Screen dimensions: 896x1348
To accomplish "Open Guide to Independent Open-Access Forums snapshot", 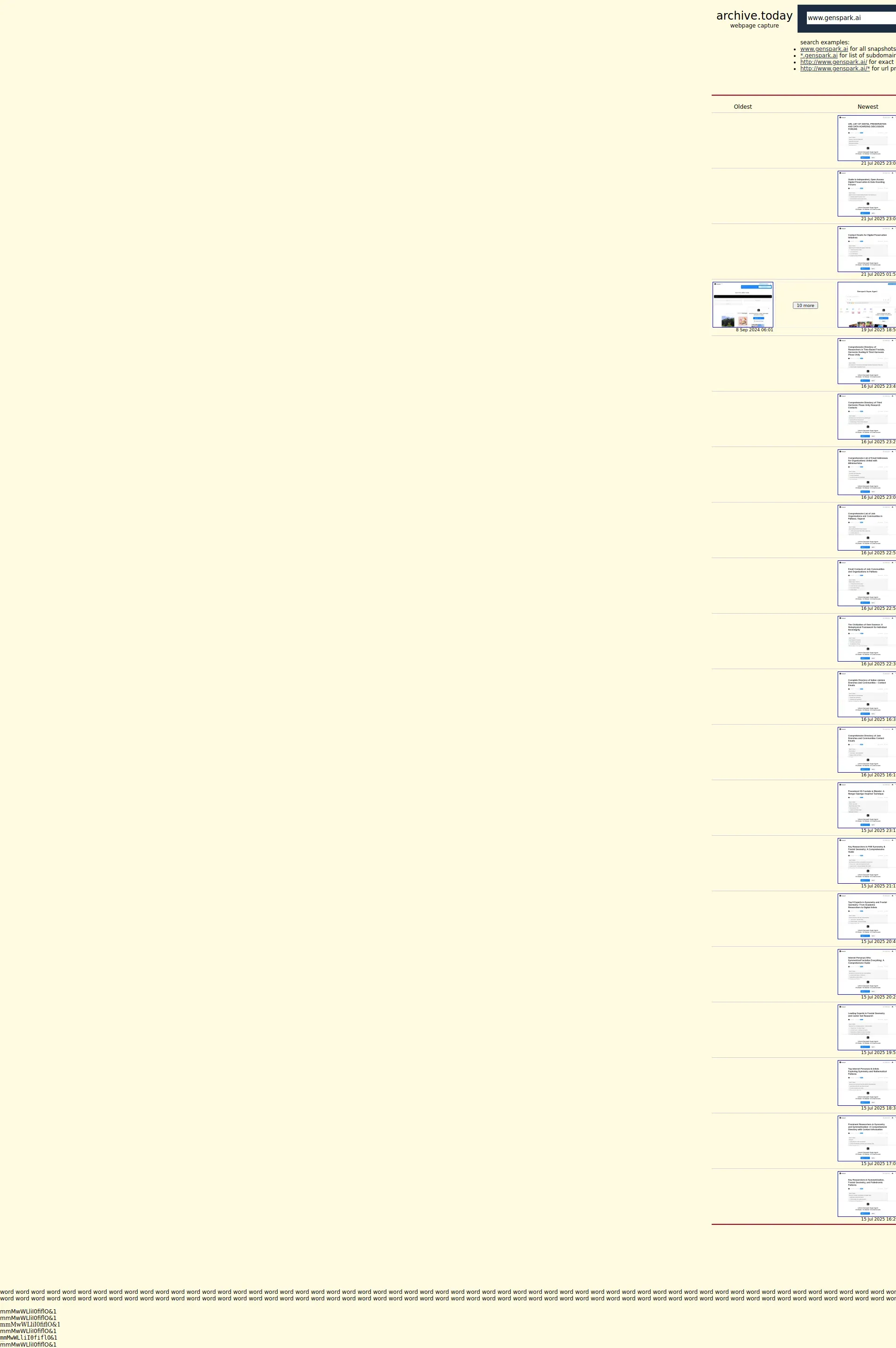I will point(866,194).
